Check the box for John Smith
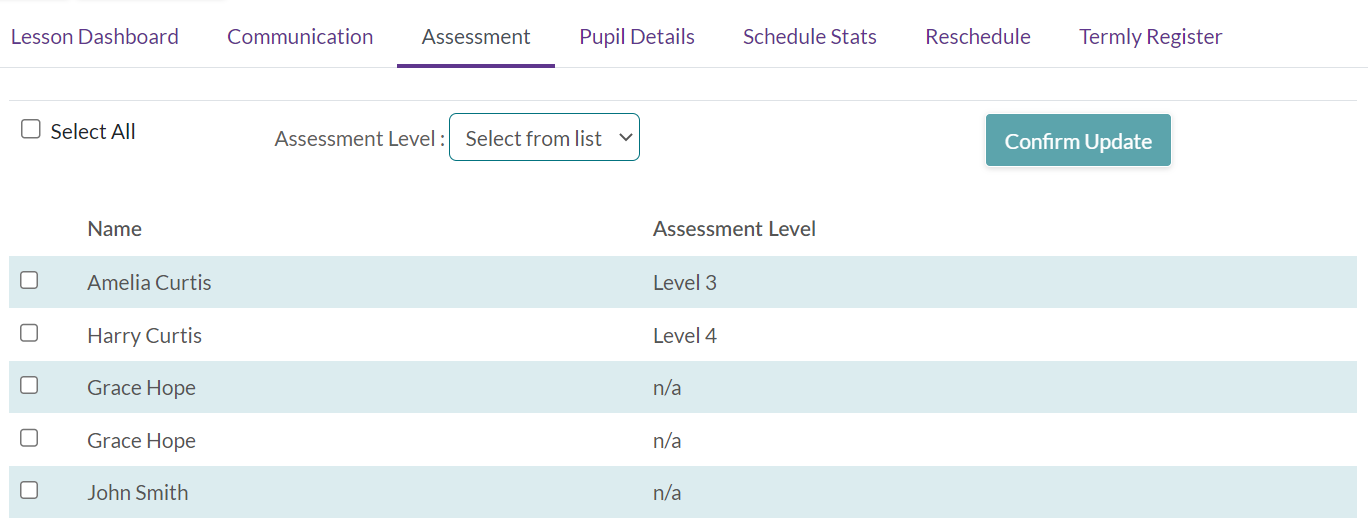The width and height of the screenshot is (1368, 531). pyautogui.click(x=29, y=491)
